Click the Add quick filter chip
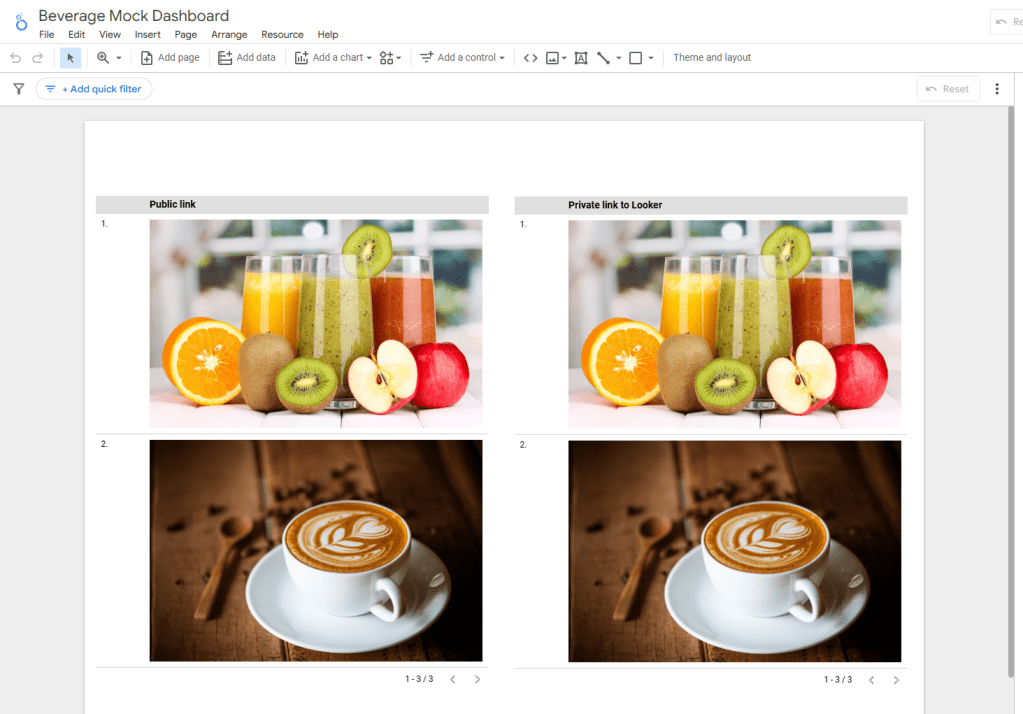Viewport: 1023px width, 714px height. pos(94,89)
